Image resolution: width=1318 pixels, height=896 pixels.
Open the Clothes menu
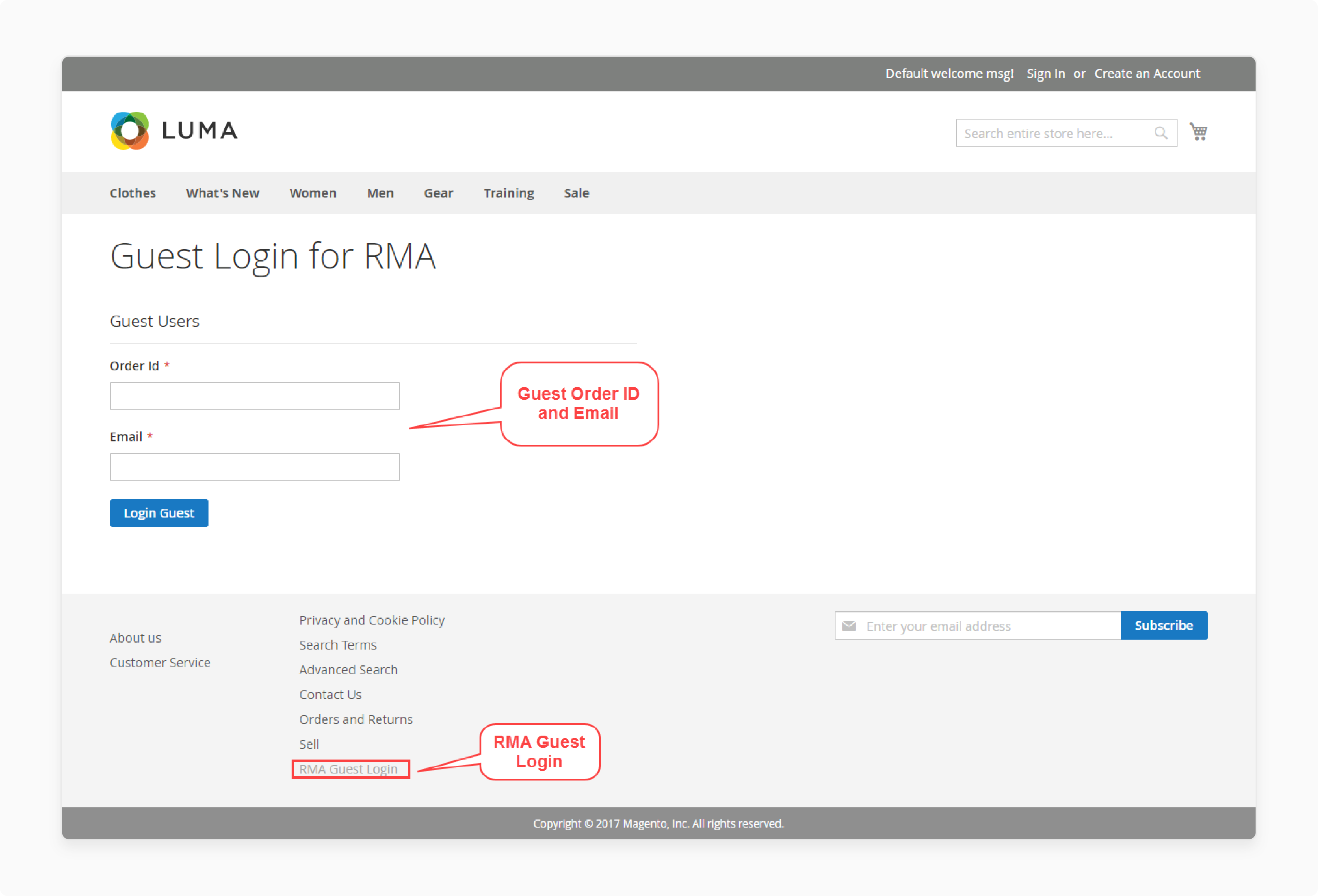[133, 193]
